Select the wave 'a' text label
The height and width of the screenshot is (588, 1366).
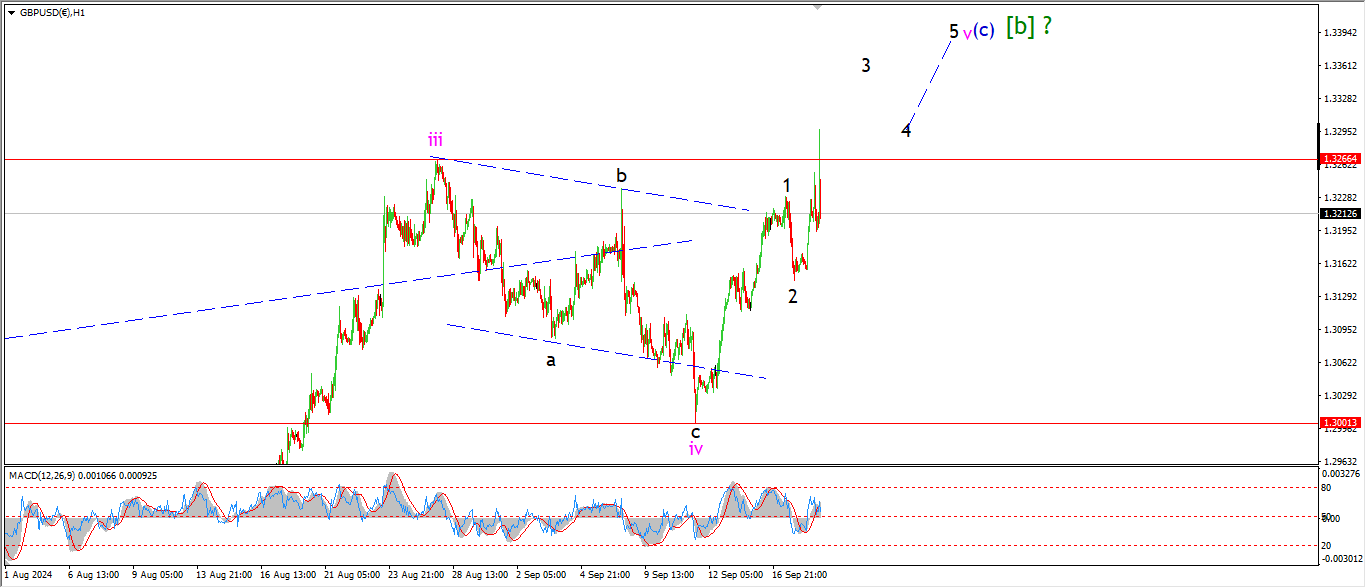pyautogui.click(x=550, y=360)
